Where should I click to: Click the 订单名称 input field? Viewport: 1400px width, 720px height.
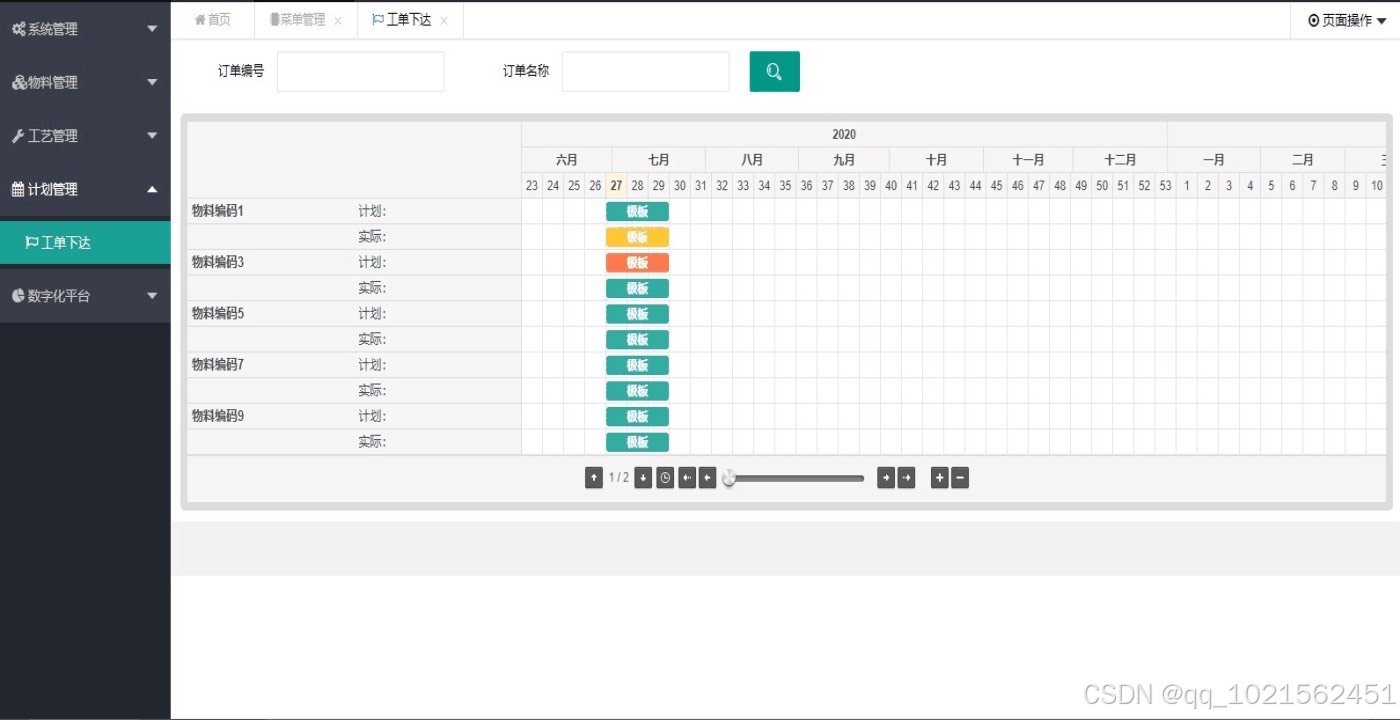645,71
